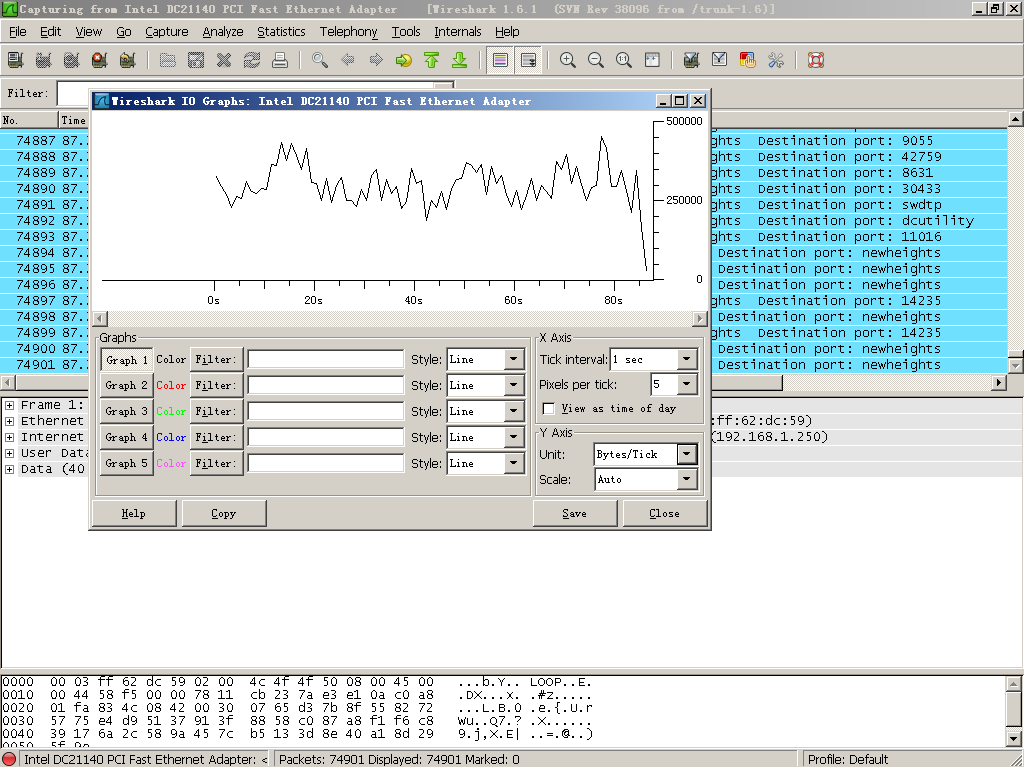1024x768 pixels.
Task: Open the capture filters dialog icon
Action: pos(692,60)
